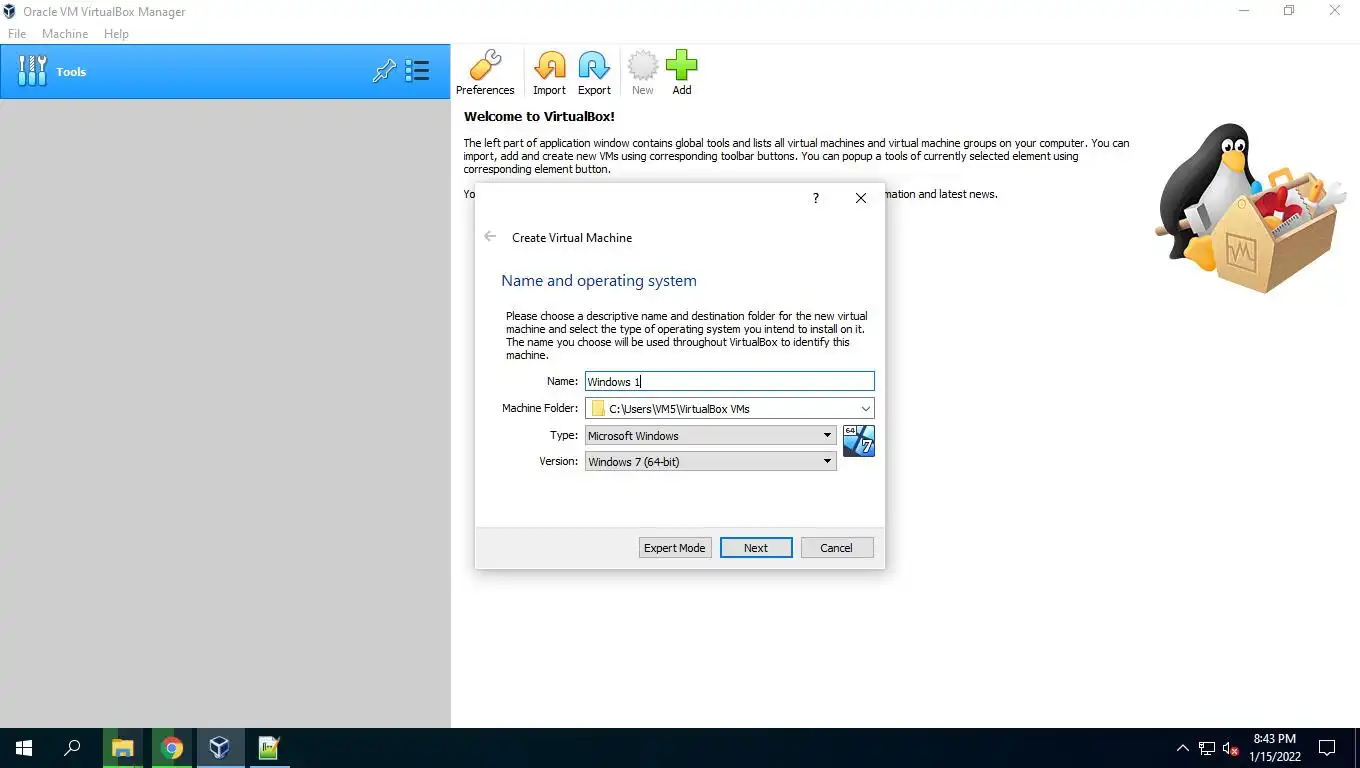Image resolution: width=1360 pixels, height=768 pixels.
Task: Close the Create Virtual Machine dialog
Action: tap(861, 198)
